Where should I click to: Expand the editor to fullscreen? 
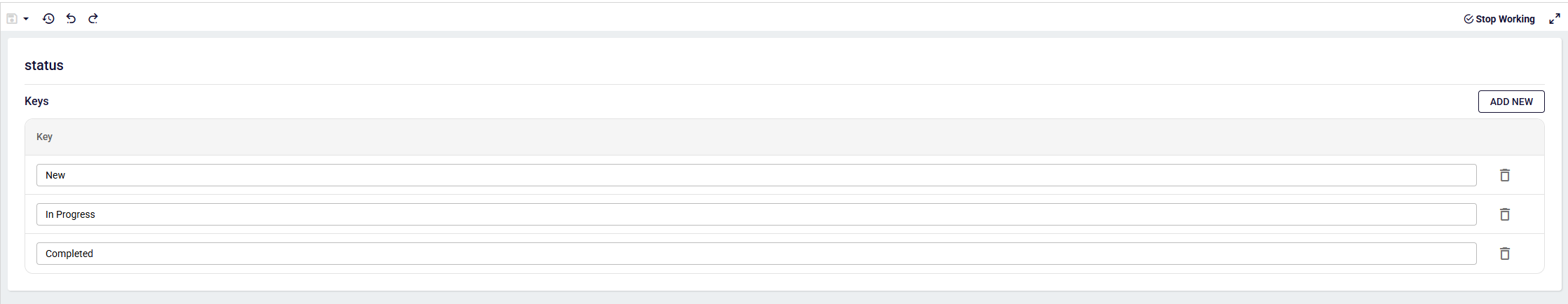click(x=1554, y=19)
